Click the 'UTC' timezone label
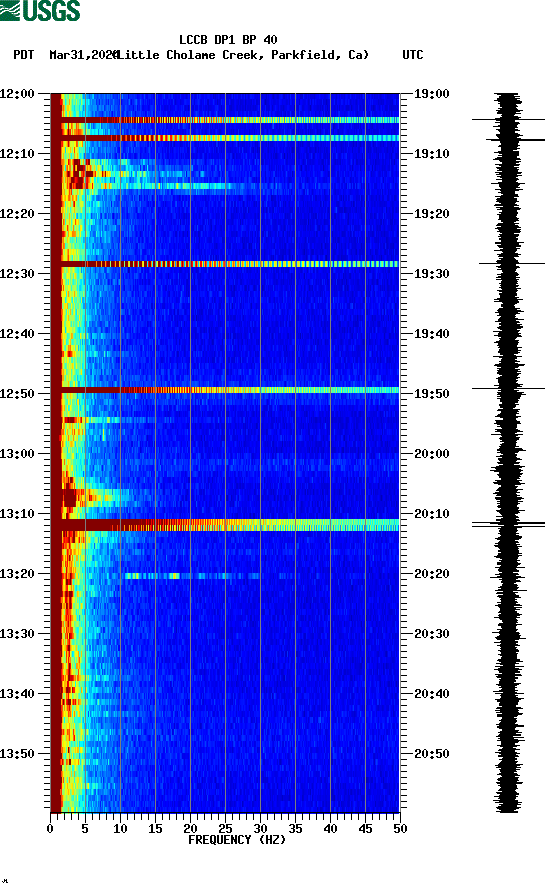 (x=413, y=55)
